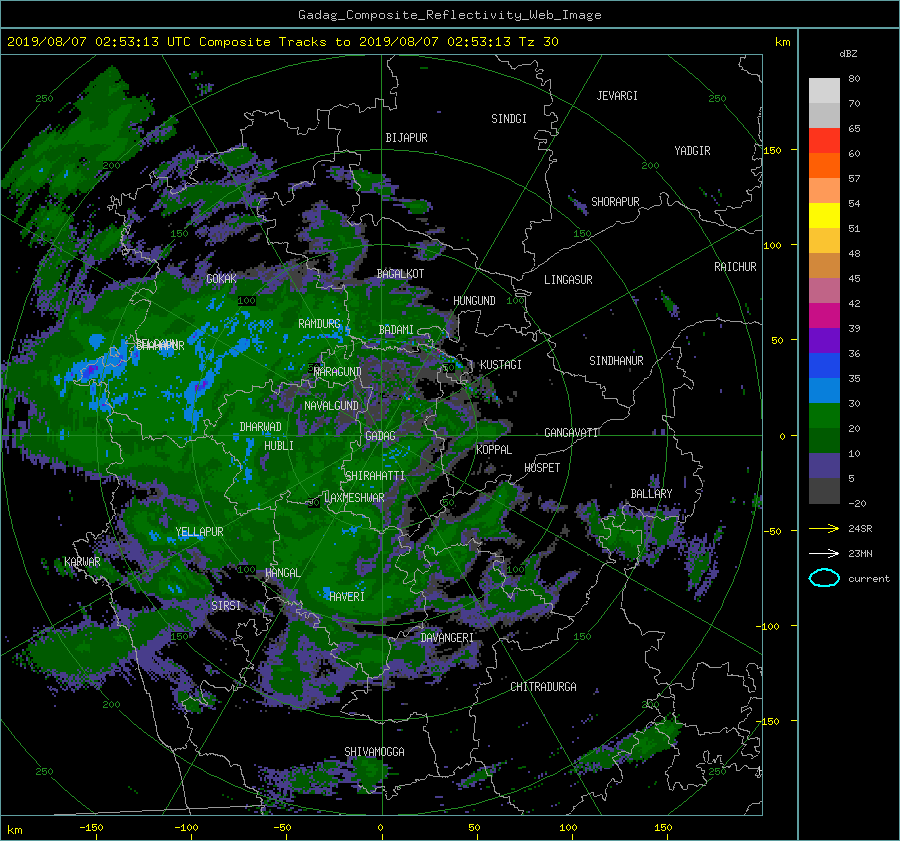900x841 pixels.
Task: Click the SHIVAMOGGA city label
Action: point(374,751)
